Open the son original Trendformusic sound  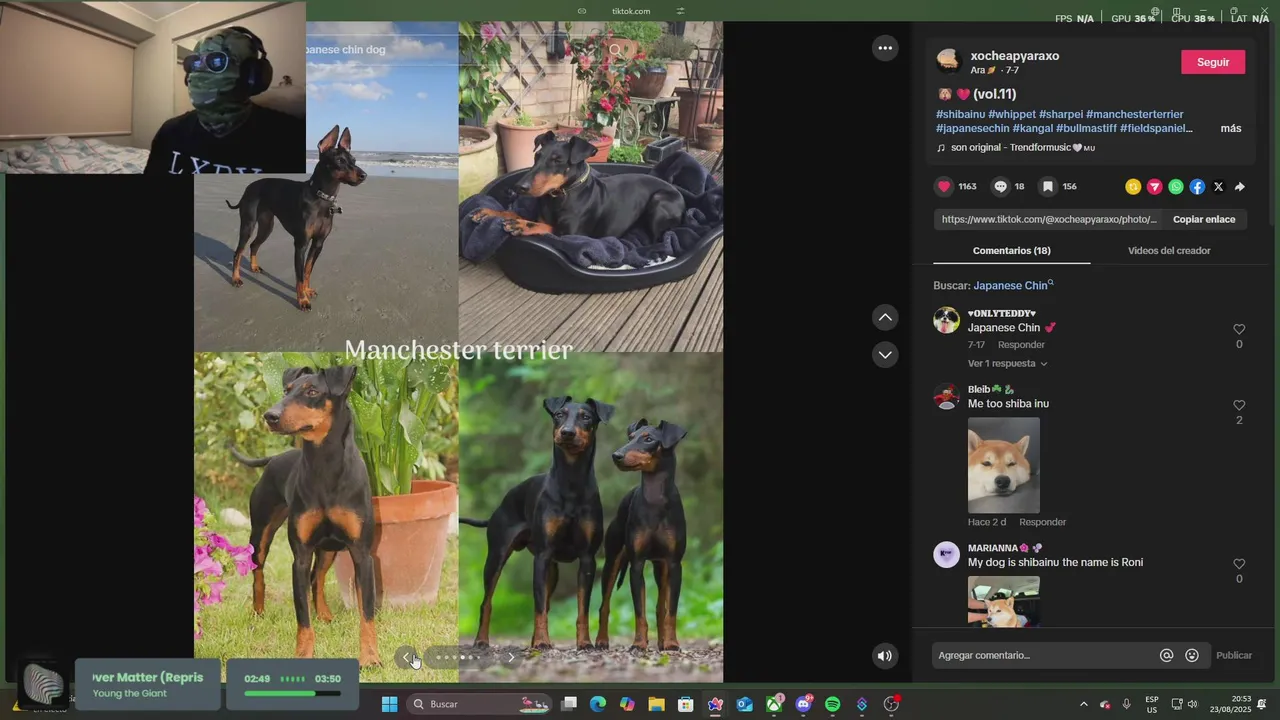1016,148
